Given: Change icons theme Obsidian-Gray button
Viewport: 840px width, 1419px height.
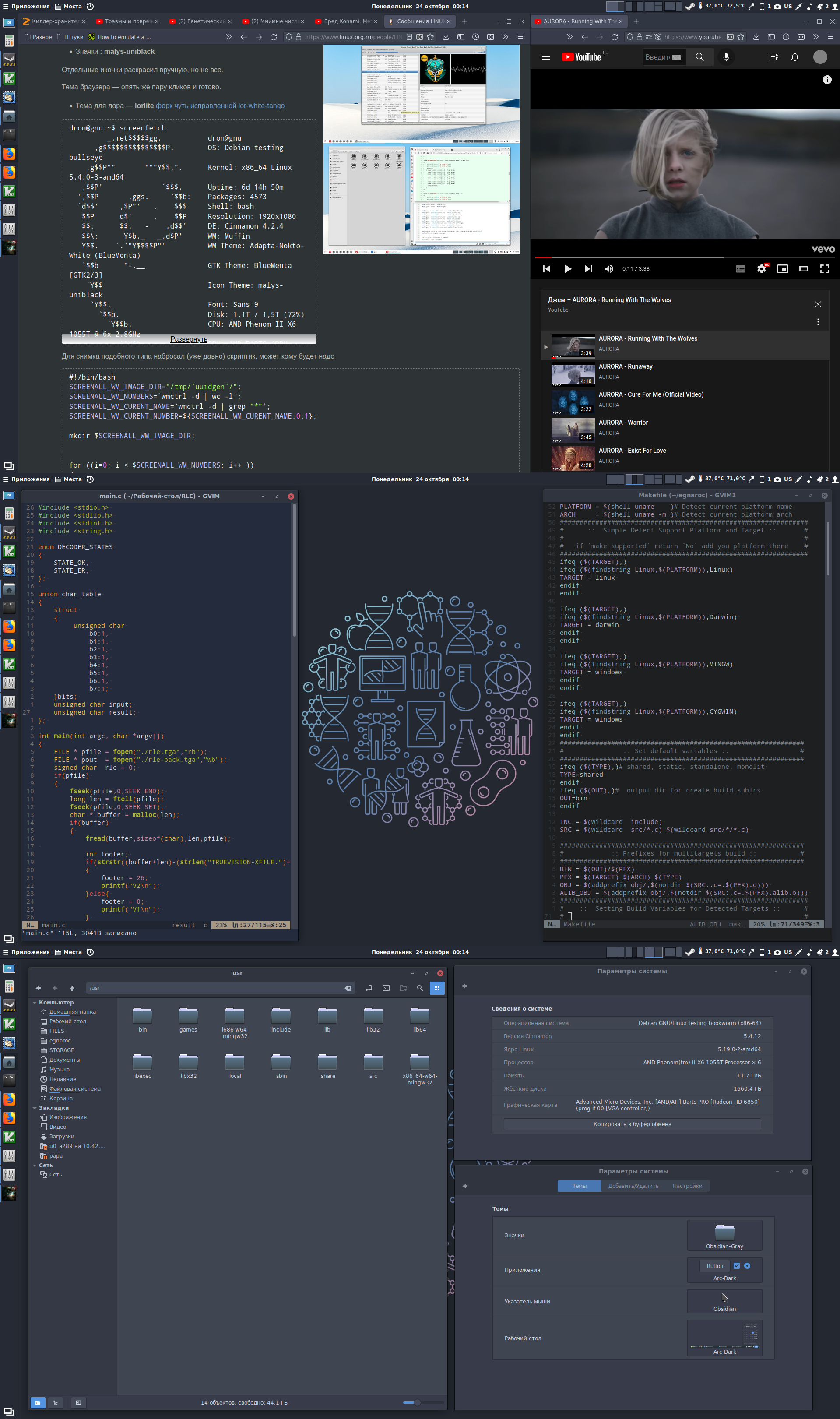Looking at the screenshot, I should [724, 1235].
